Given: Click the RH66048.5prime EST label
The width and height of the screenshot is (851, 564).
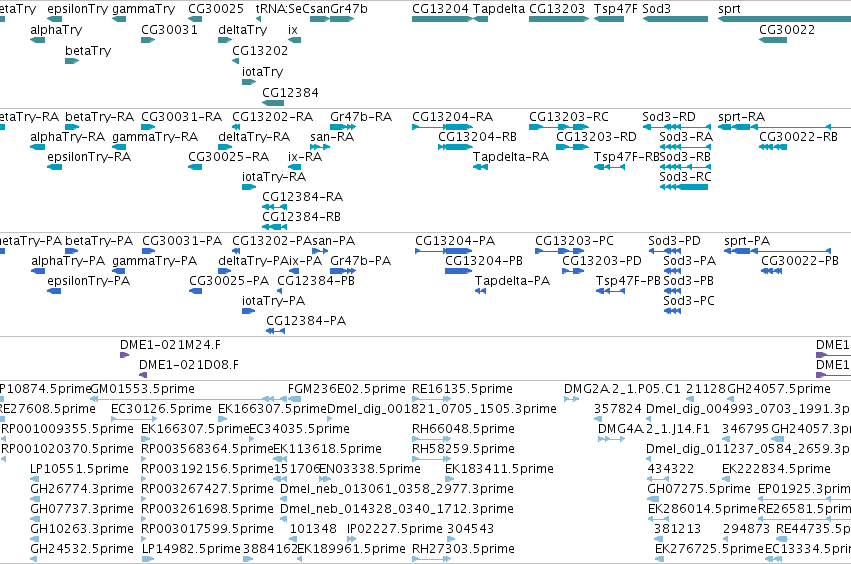Looking at the screenshot, I should tap(463, 429).
